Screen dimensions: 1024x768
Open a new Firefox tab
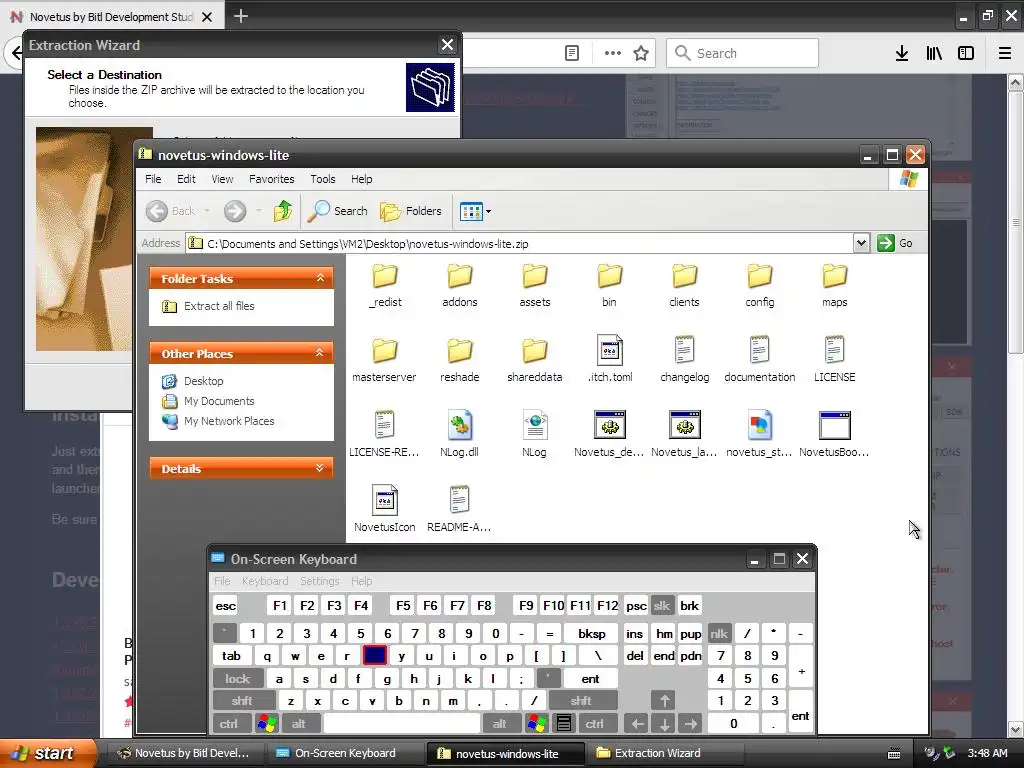[x=241, y=16]
